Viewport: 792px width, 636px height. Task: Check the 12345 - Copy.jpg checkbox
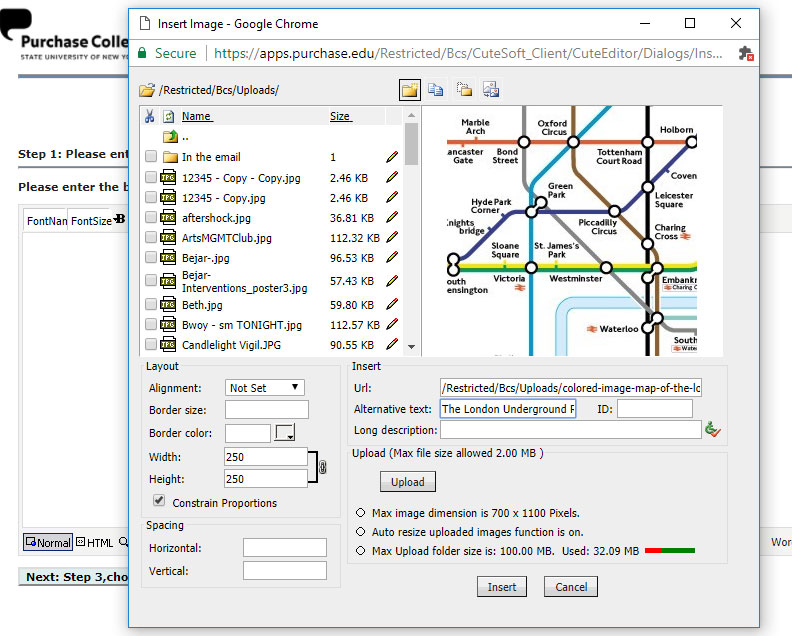[x=151, y=197]
